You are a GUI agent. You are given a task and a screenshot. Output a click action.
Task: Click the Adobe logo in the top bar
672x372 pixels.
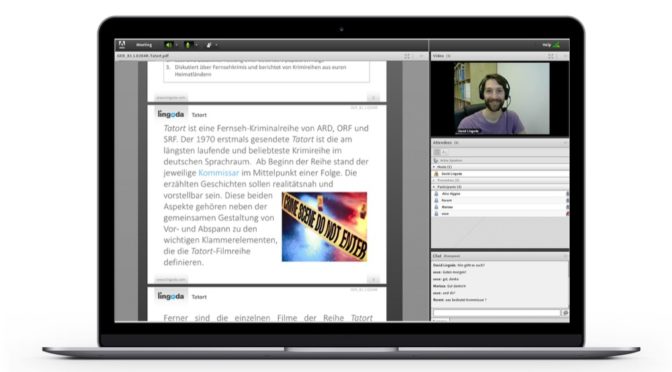click(122, 45)
